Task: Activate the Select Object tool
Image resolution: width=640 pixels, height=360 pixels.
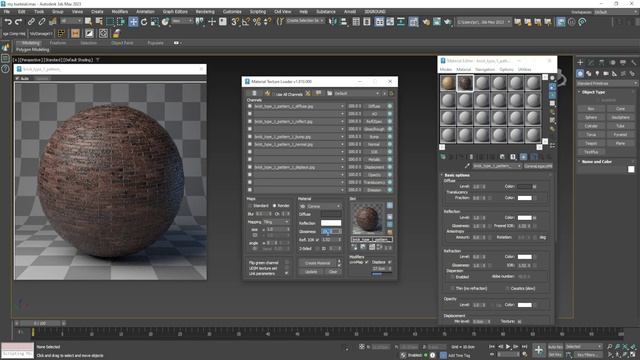Action: (88, 22)
